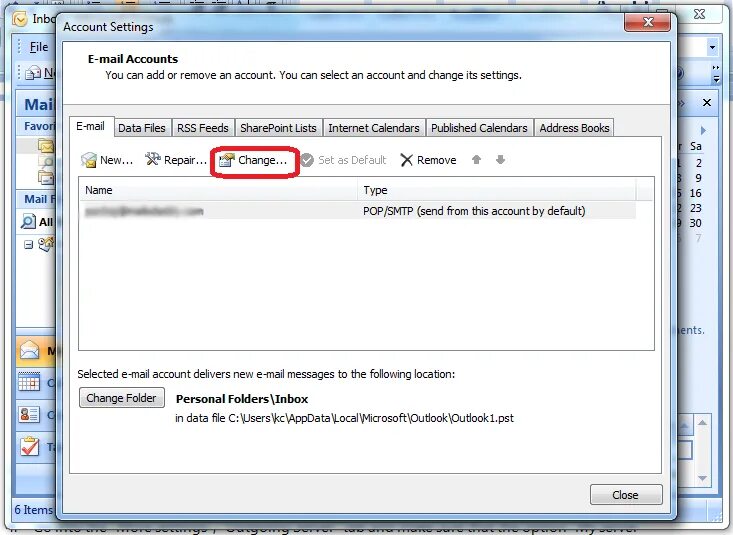Remove the selected e-mail account
Screen dimensions: 733x535
point(428,160)
